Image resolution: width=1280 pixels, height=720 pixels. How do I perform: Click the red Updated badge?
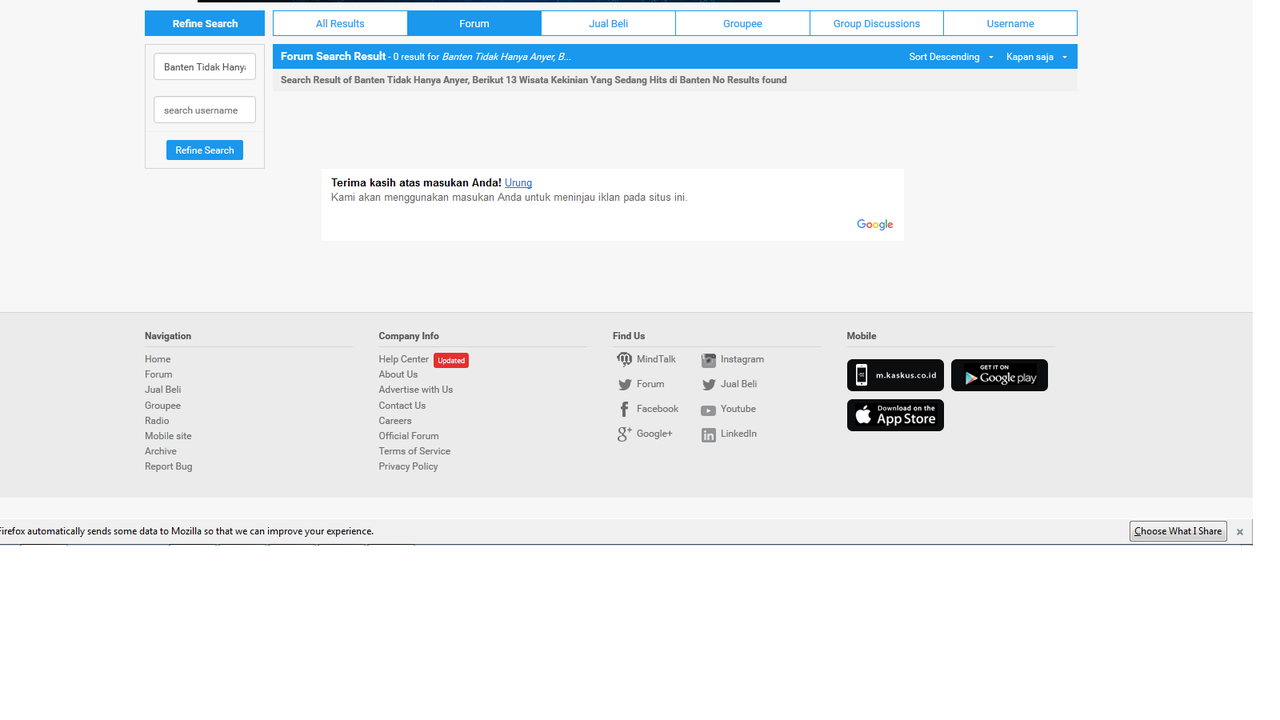pos(451,360)
